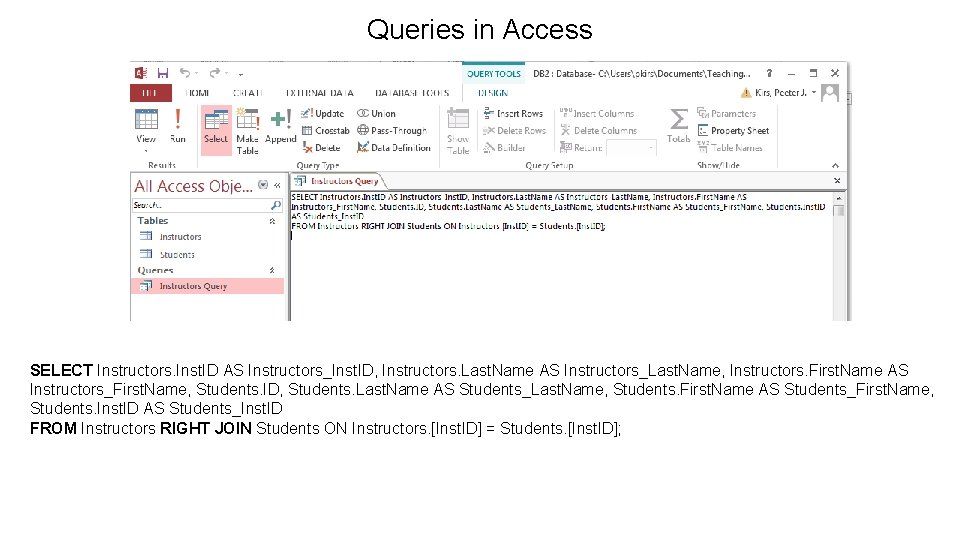Open the Return value combo box
960x540 pixels.
(x=631, y=148)
